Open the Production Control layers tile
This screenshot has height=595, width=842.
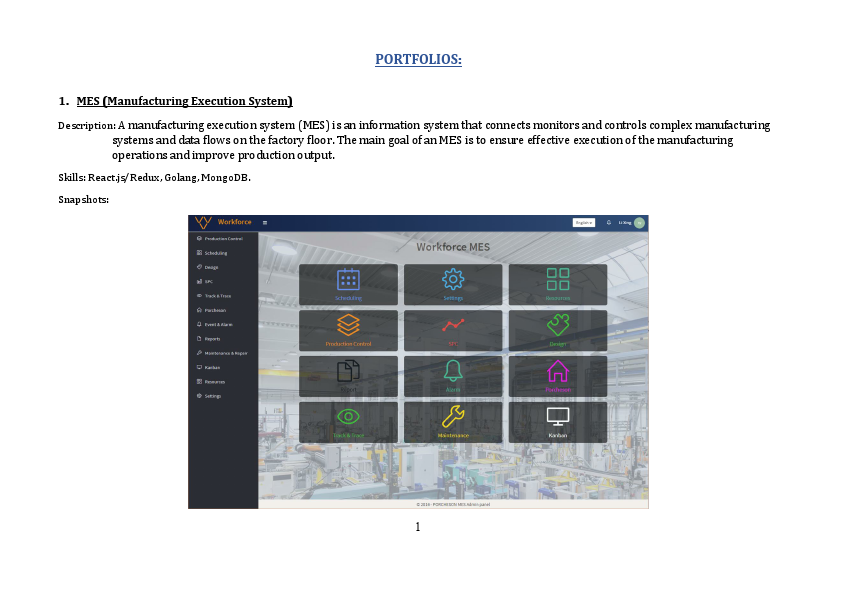pyautogui.click(x=349, y=330)
